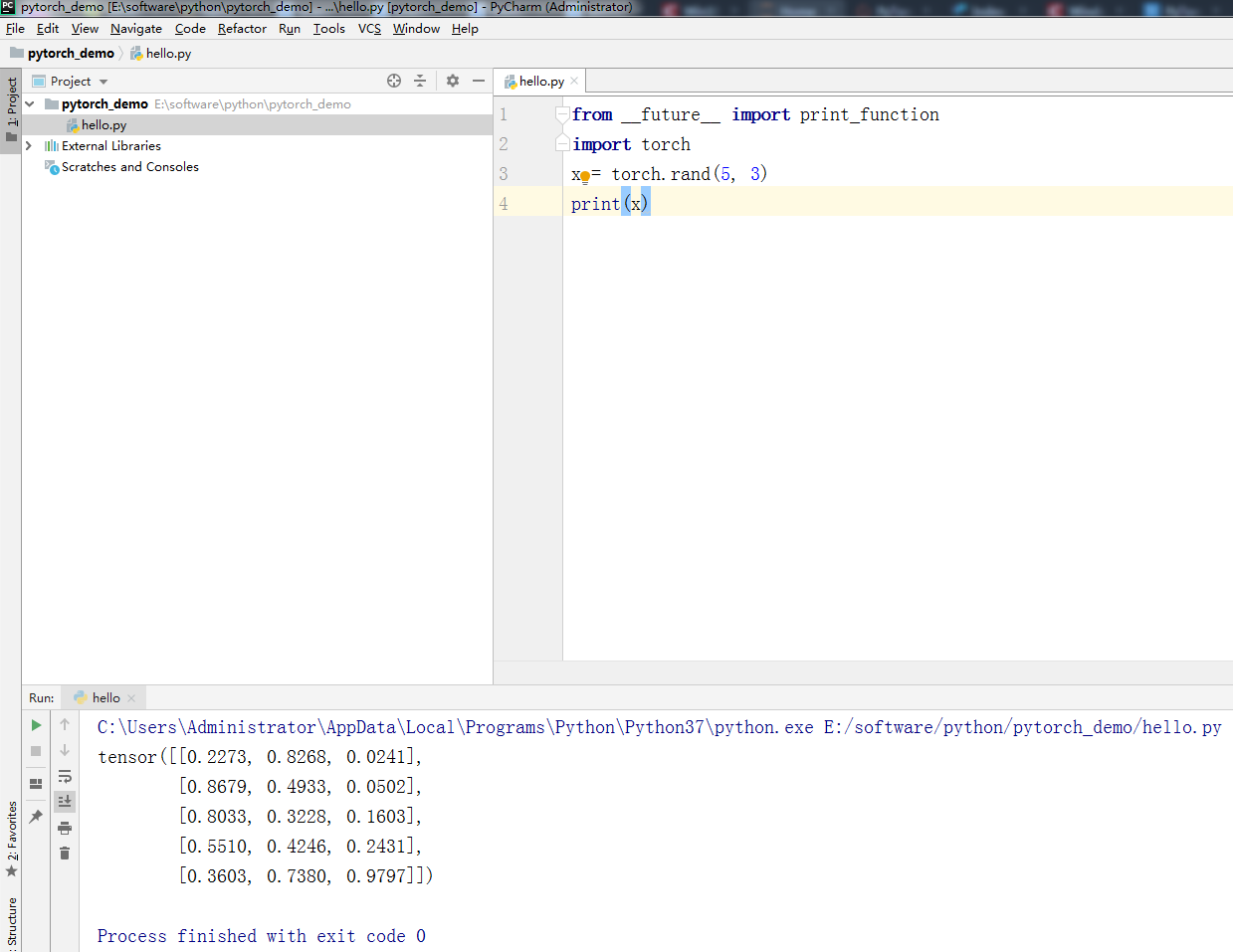Hide the Project panel with minimize dash
This screenshot has height=952, width=1233.
(x=479, y=81)
